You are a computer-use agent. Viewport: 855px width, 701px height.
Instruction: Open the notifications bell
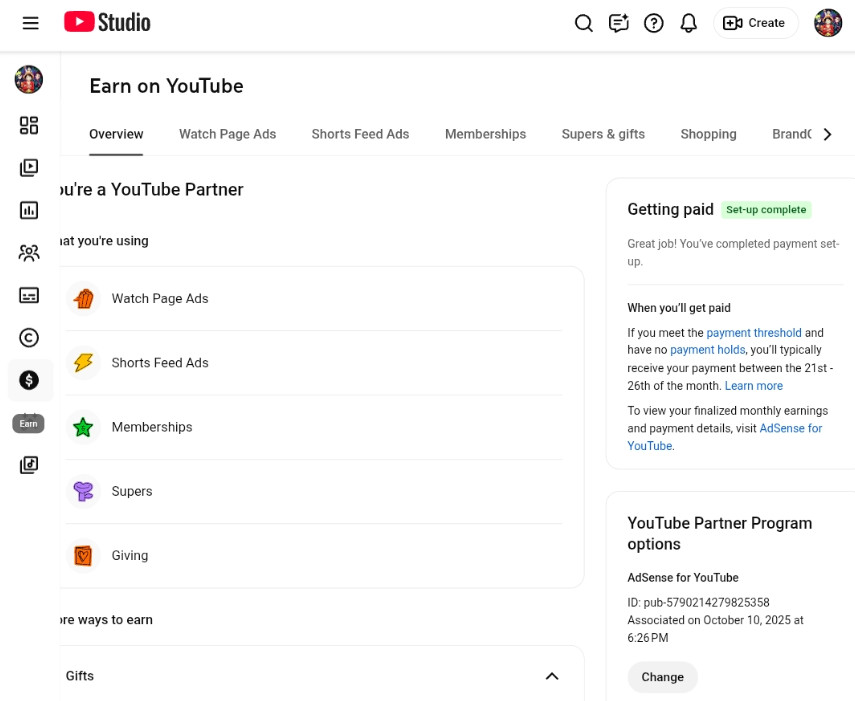pyautogui.click(x=689, y=23)
